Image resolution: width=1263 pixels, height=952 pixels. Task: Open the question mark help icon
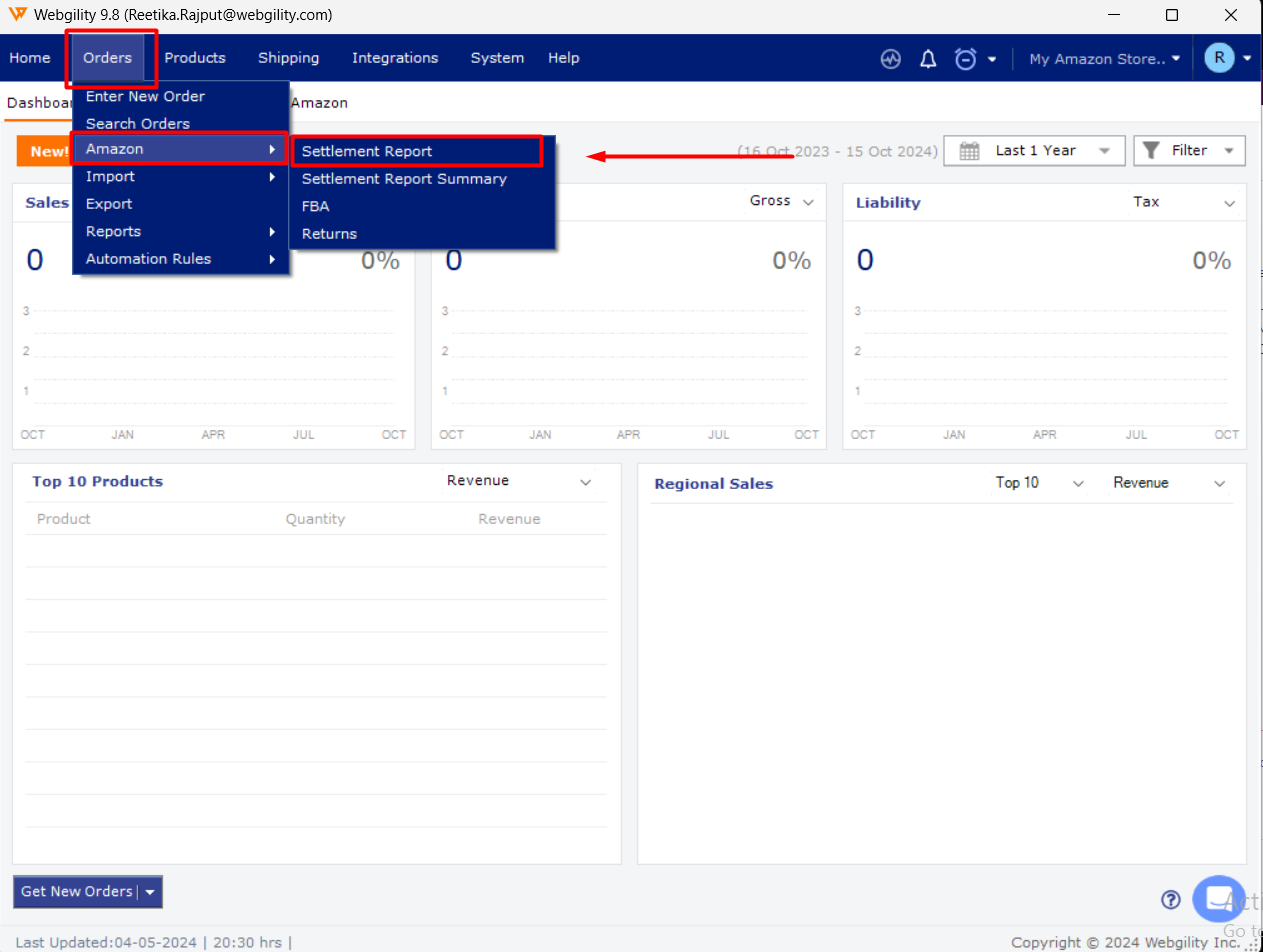click(1171, 899)
